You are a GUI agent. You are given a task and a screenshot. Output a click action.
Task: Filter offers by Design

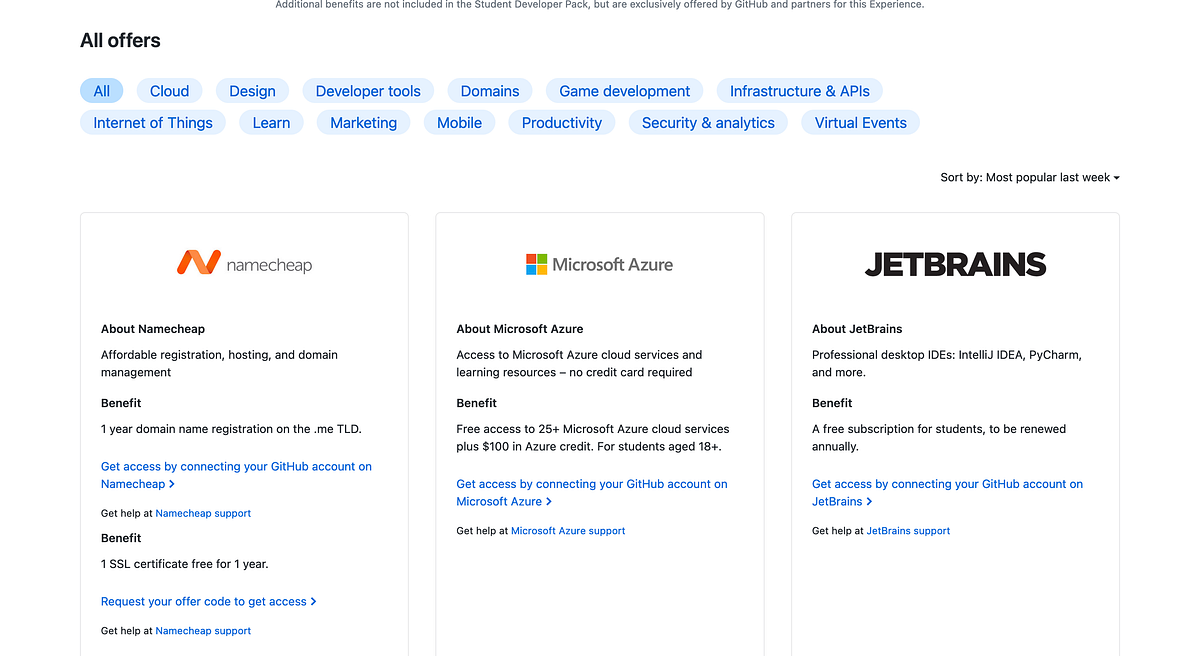click(252, 91)
